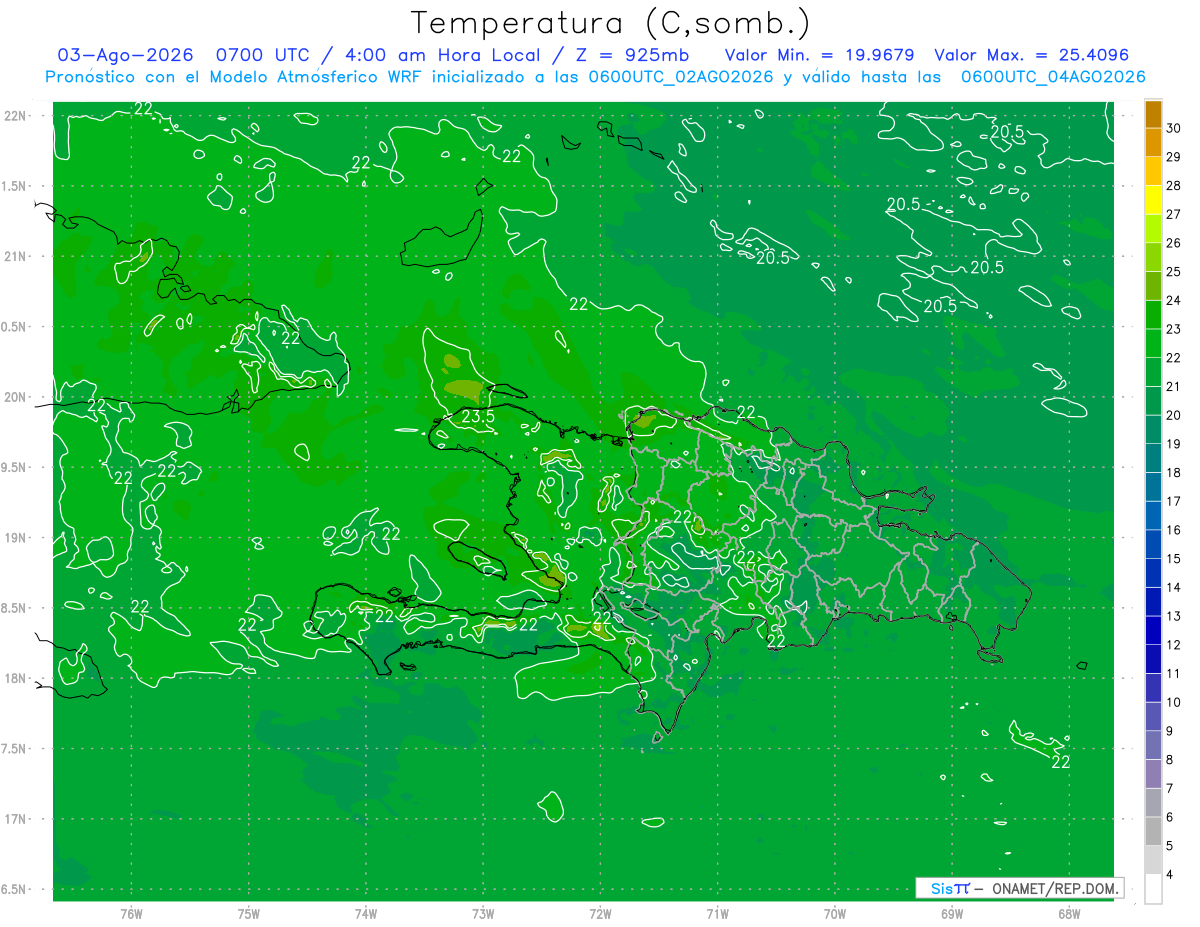Click the "73W" longitude axis label
The height and width of the screenshot is (927, 1200).
coord(483,914)
